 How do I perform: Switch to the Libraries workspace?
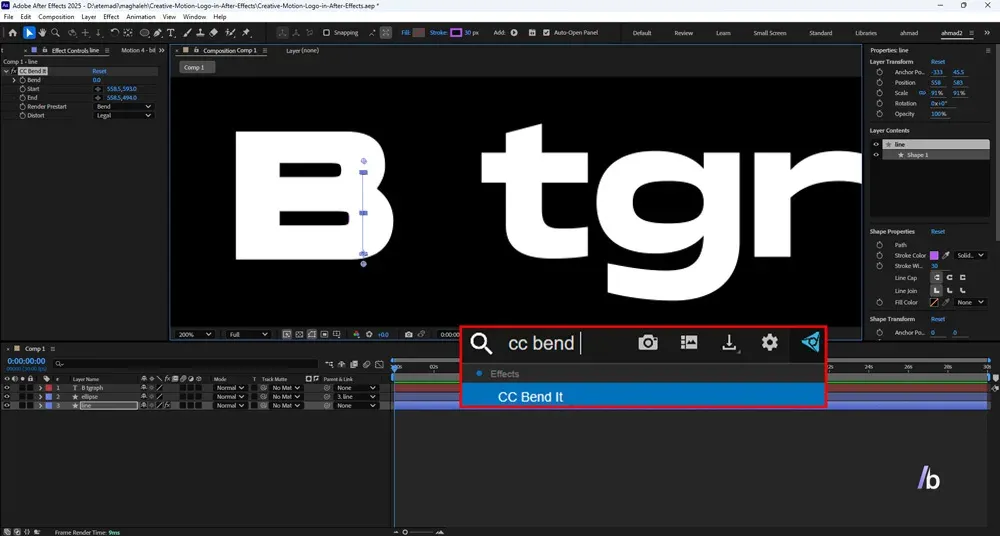[866, 33]
